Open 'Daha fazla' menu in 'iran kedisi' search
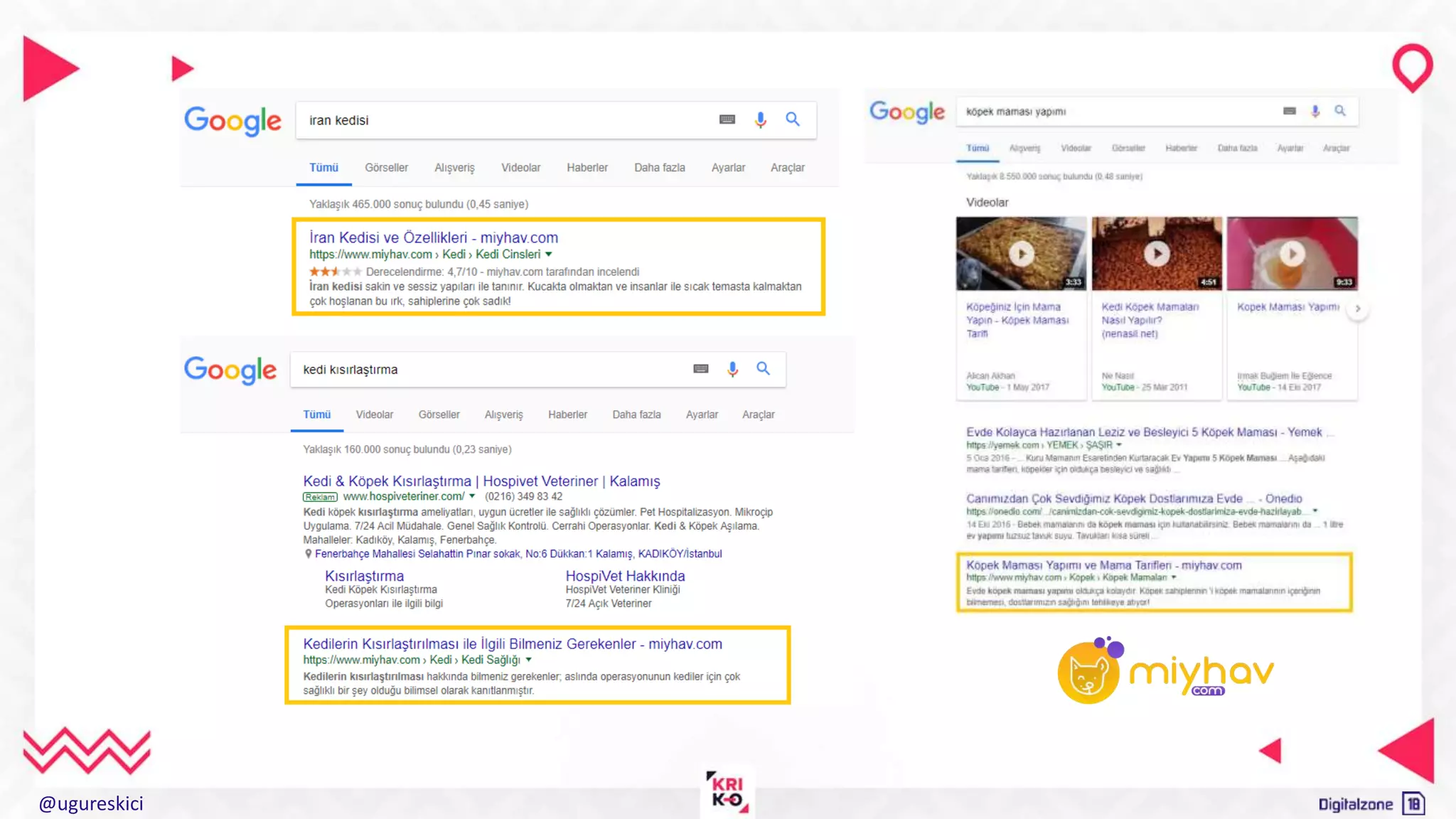Viewport: 1456px width, 819px height. 660,168
